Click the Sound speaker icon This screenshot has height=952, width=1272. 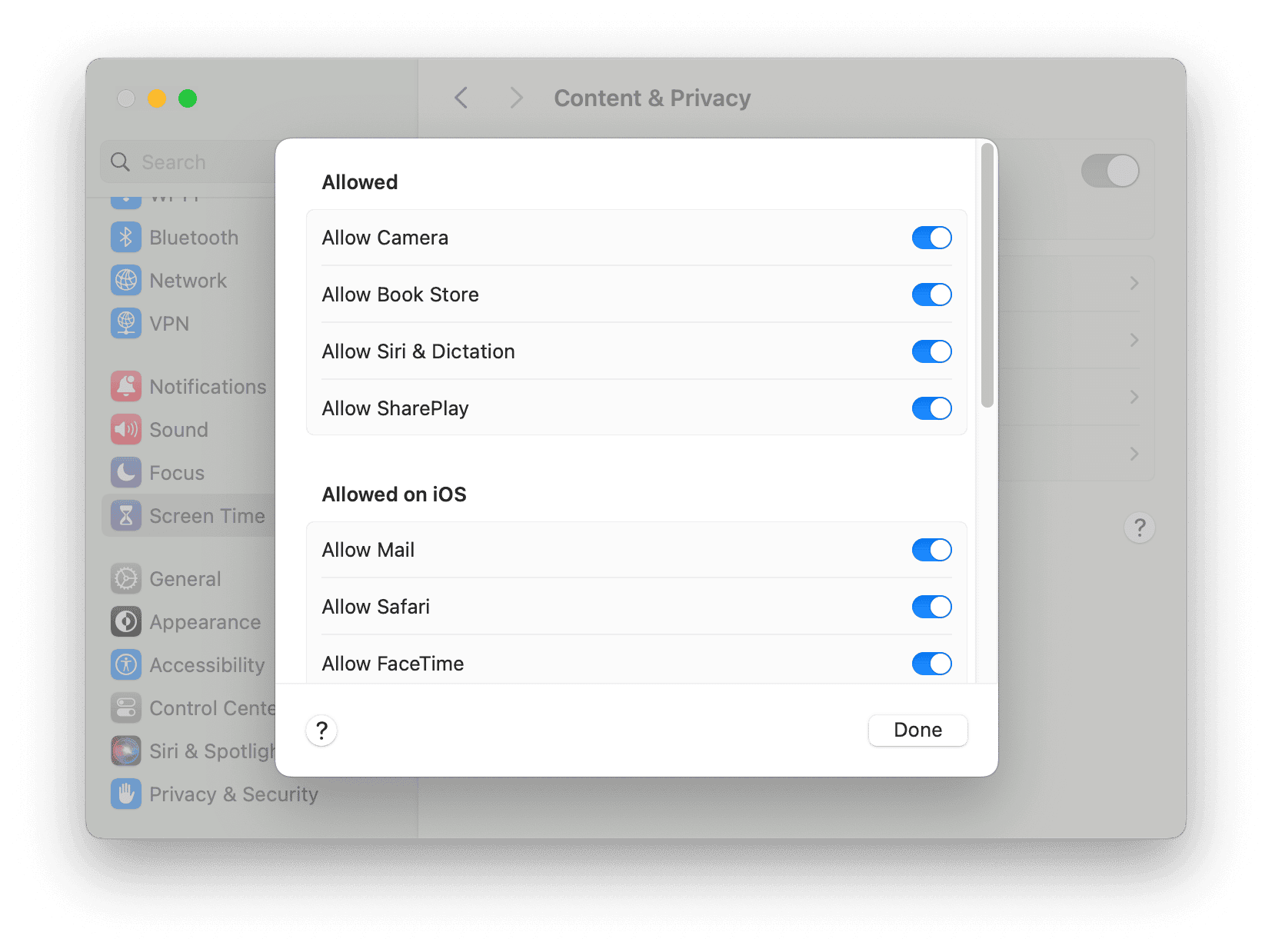(126, 430)
